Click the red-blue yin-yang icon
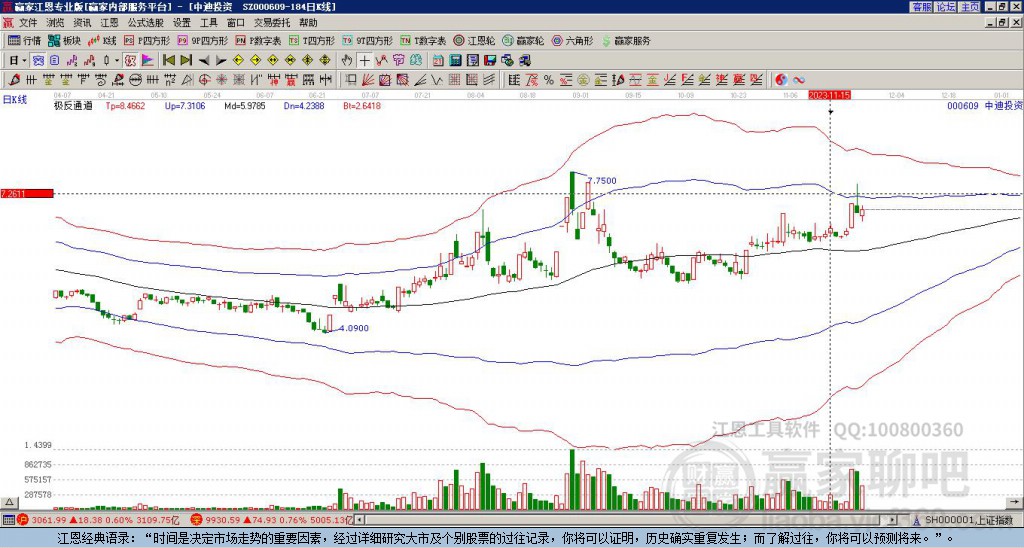This screenshot has width=1024, height=548. click(x=781, y=80)
